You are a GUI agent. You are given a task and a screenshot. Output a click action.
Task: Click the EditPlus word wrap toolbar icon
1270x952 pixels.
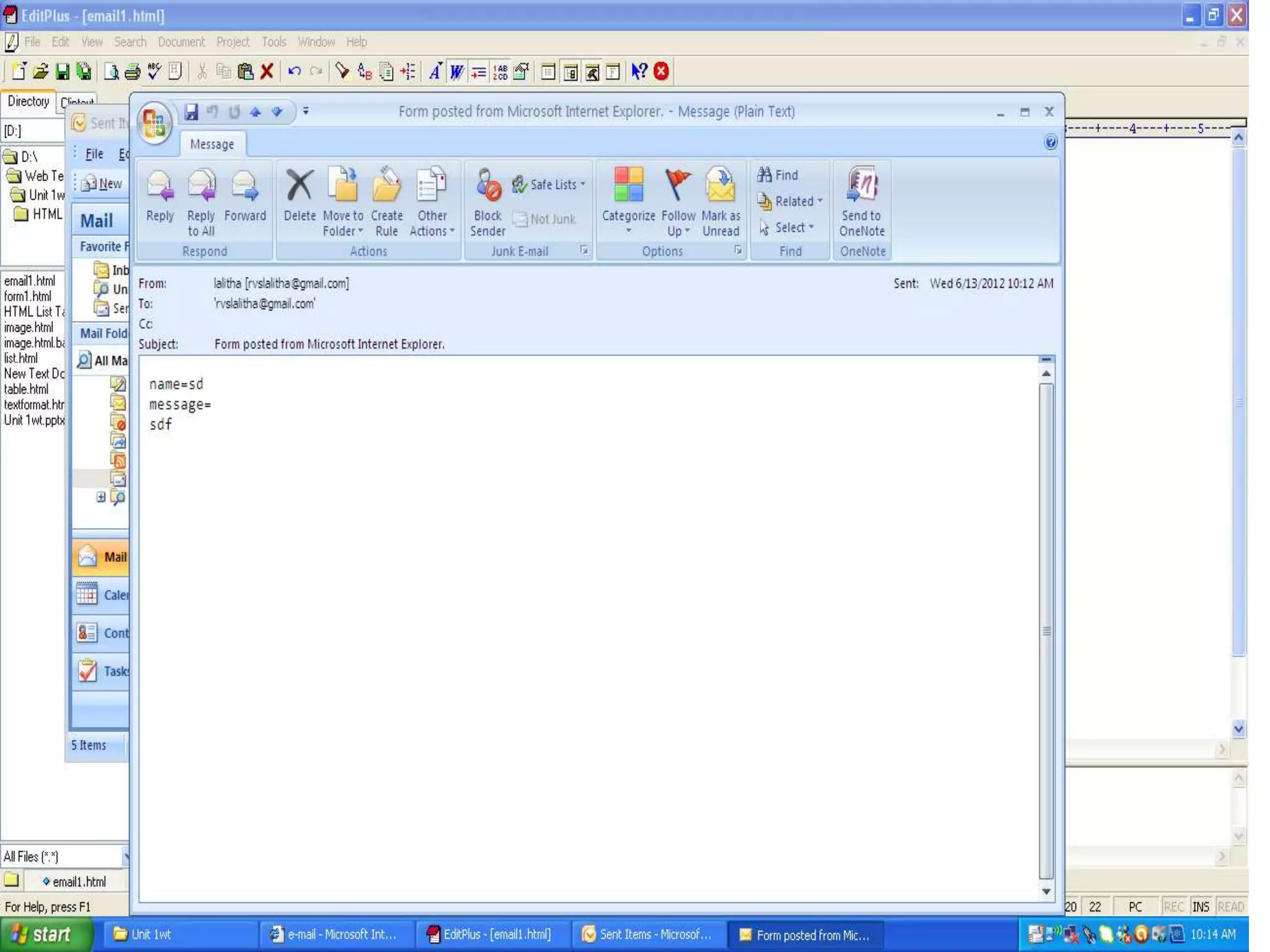tap(456, 72)
